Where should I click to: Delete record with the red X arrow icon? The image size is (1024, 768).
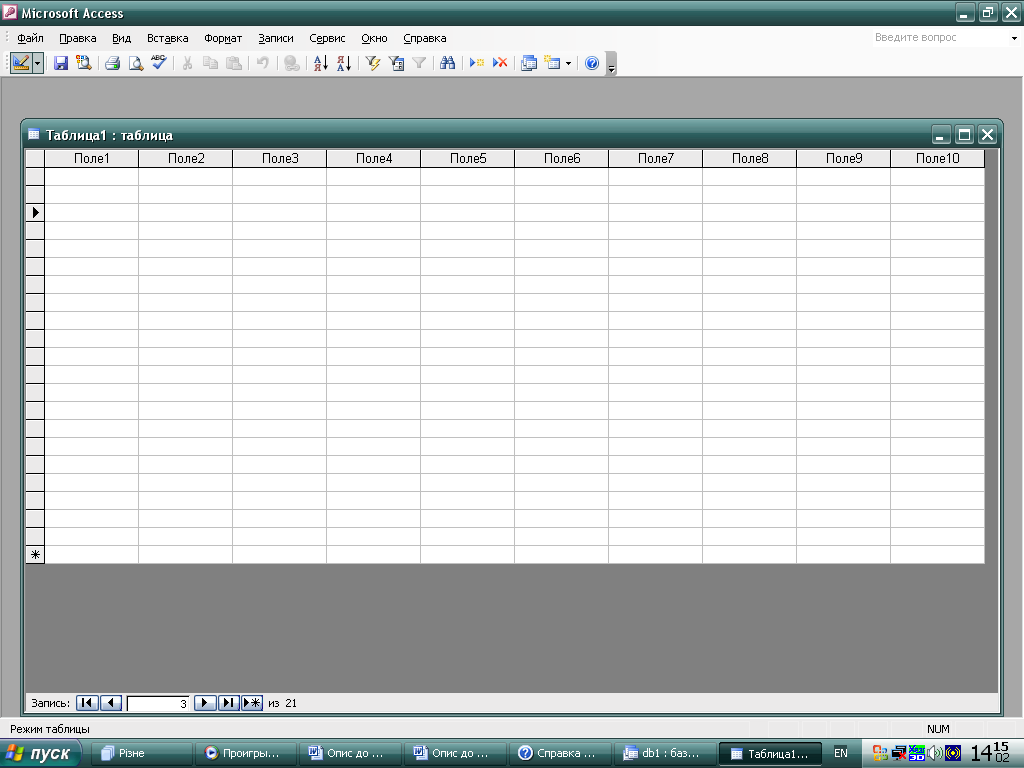[x=500, y=63]
